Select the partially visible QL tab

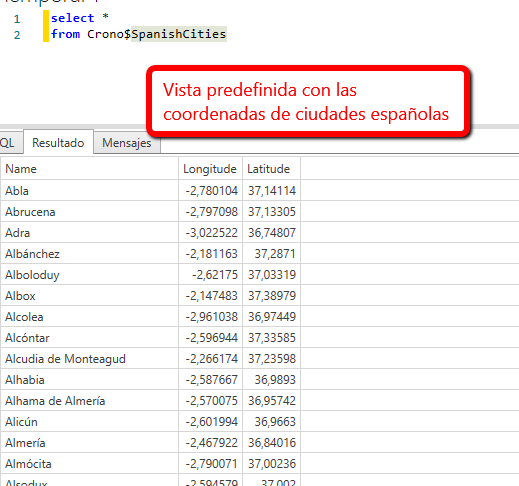8,143
